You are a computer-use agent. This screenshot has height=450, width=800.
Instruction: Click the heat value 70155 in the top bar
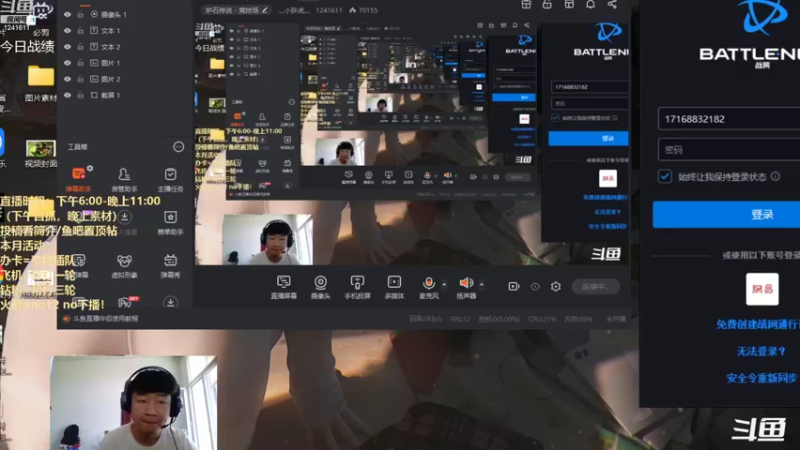[x=363, y=10]
